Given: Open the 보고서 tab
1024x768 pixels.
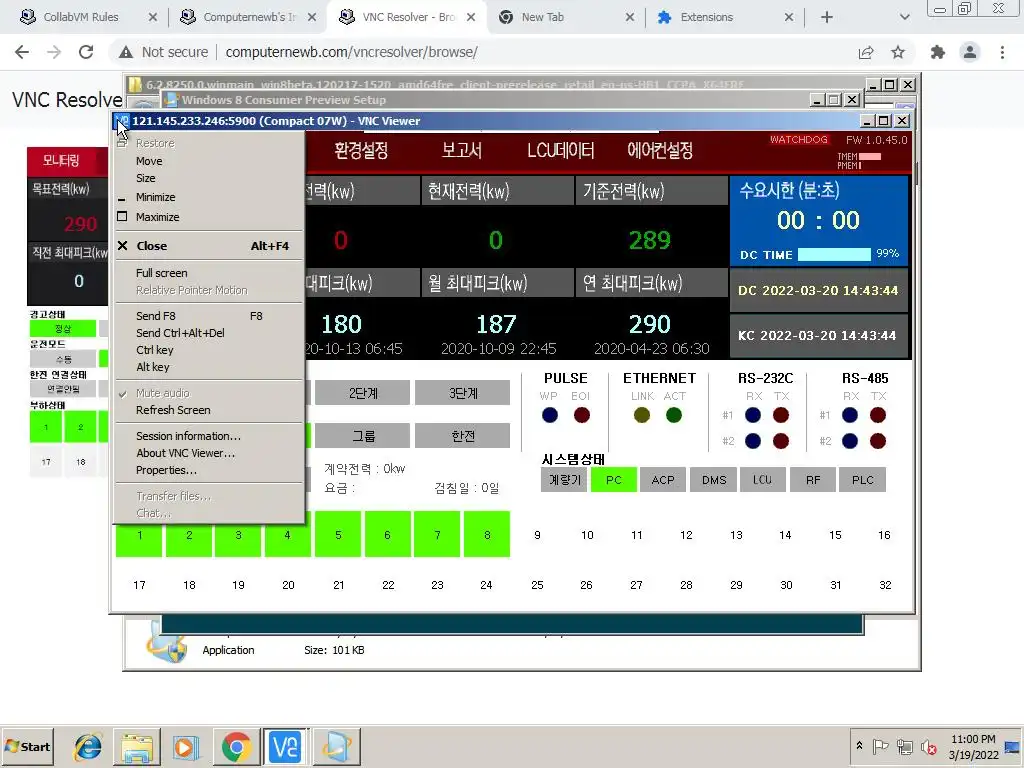Looking at the screenshot, I should pos(462,151).
